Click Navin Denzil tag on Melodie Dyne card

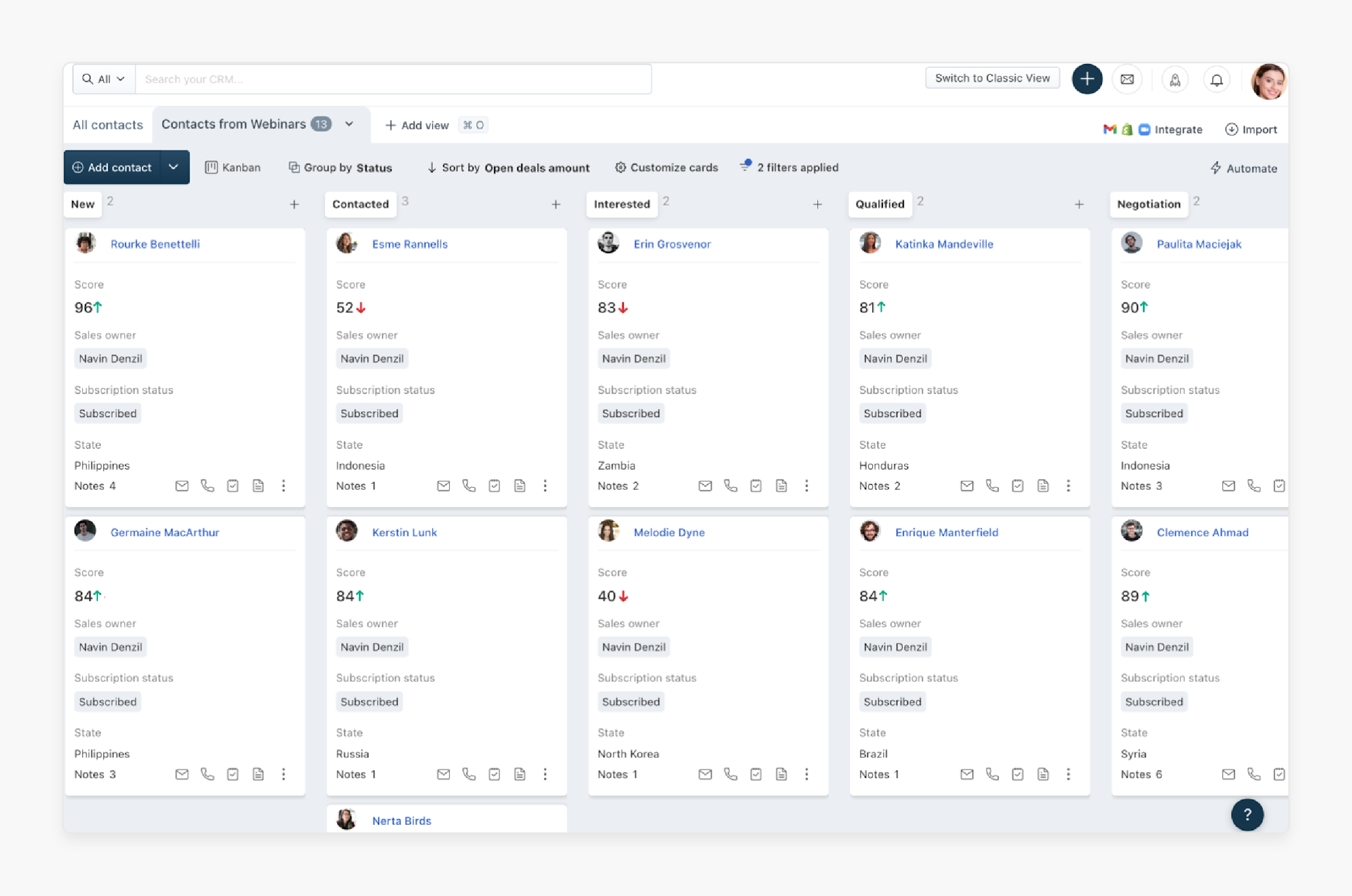[x=633, y=647]
